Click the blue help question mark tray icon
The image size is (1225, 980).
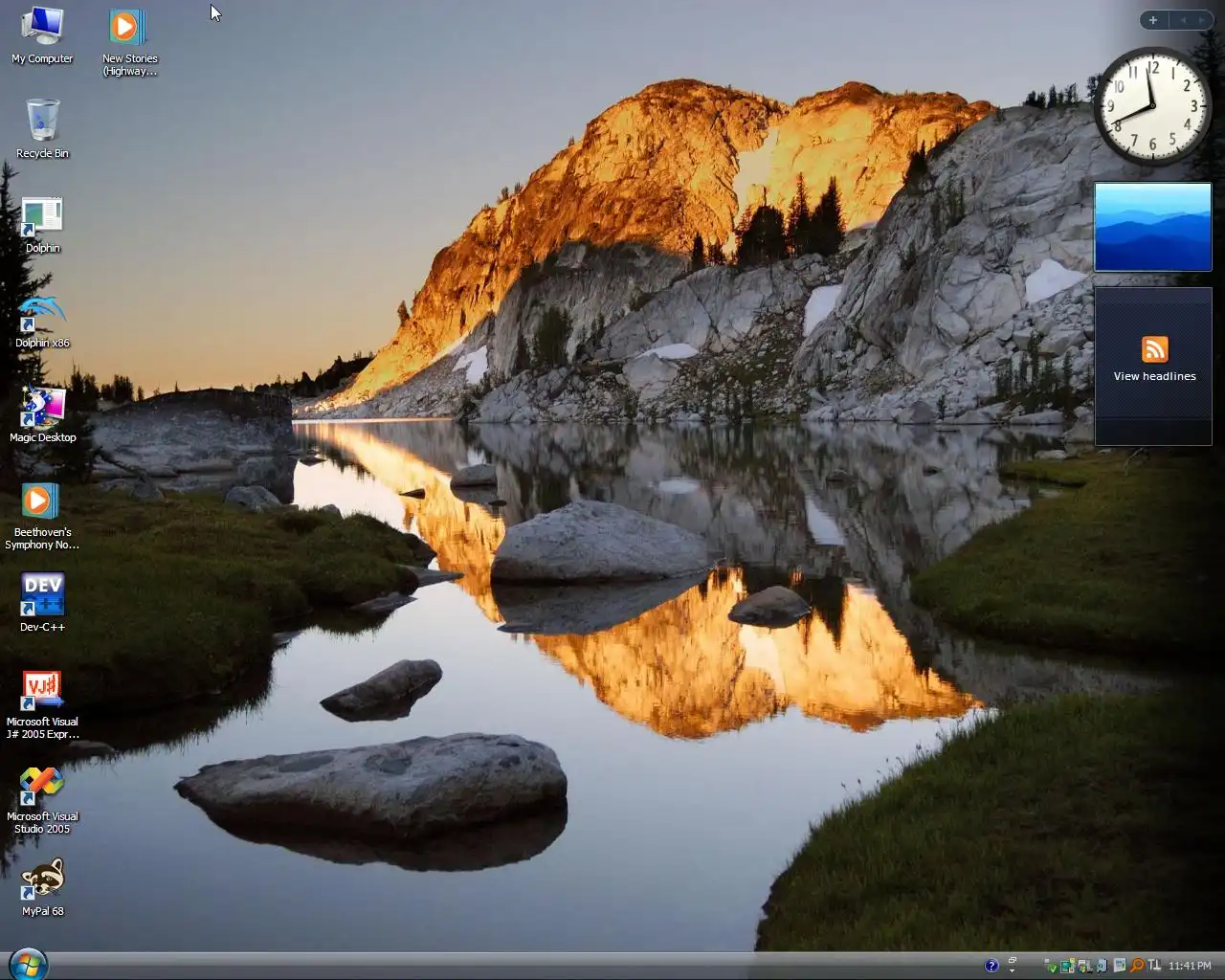(991, 966)
